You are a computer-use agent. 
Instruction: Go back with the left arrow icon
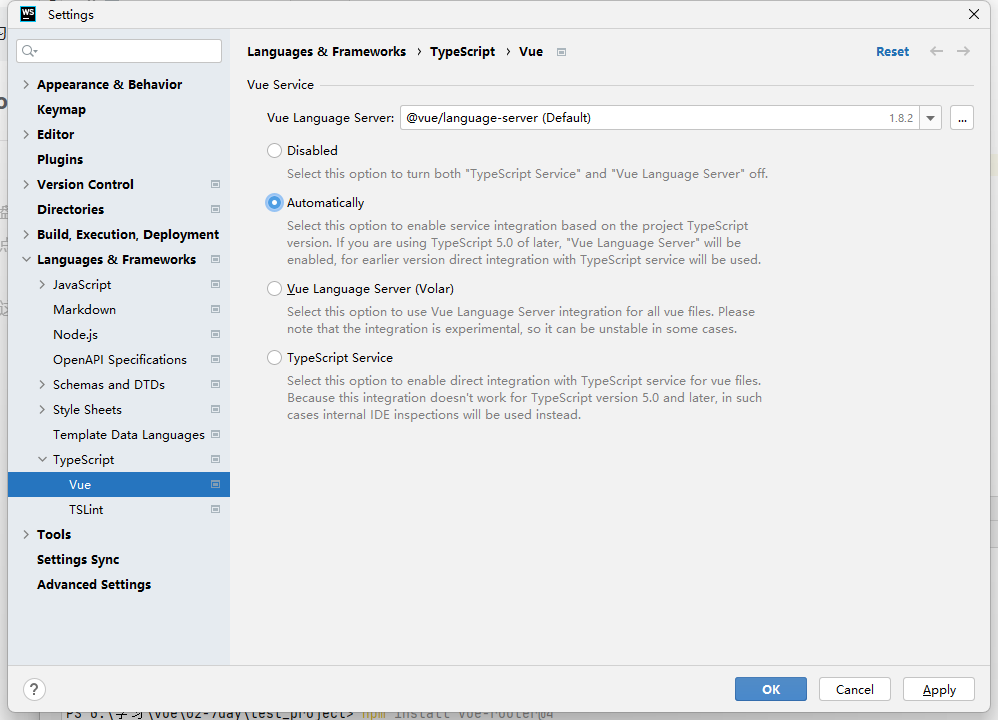tap(936, 51)
